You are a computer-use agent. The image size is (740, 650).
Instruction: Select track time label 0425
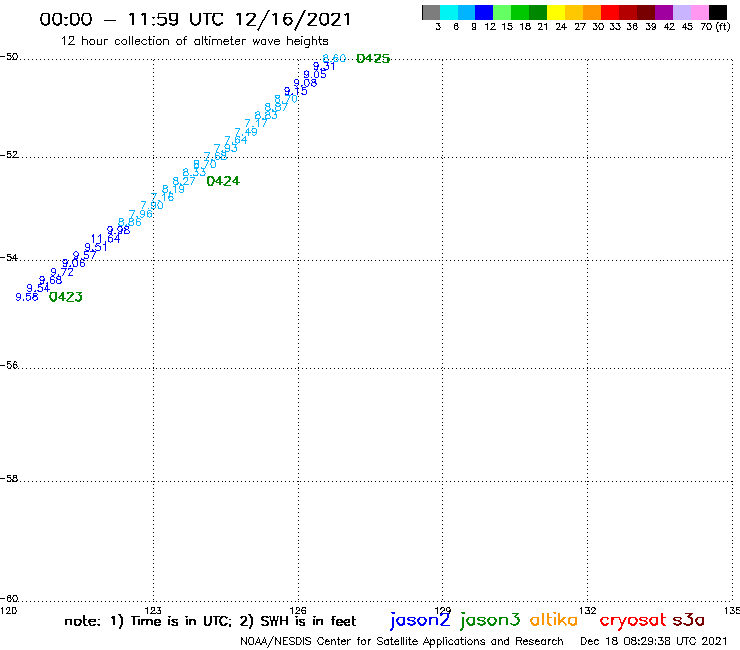[373, 59]
